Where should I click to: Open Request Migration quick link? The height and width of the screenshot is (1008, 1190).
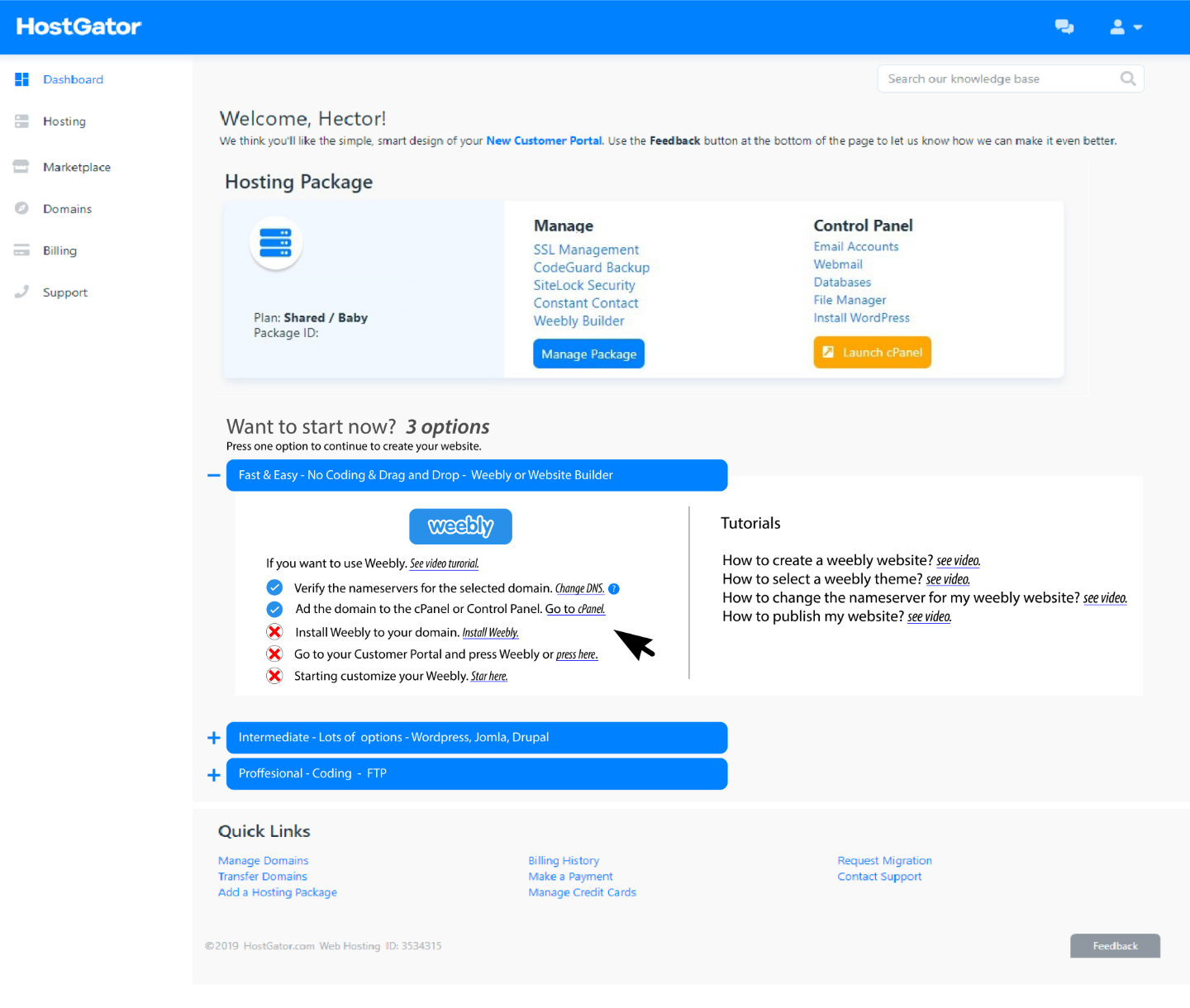coord(884,861)
